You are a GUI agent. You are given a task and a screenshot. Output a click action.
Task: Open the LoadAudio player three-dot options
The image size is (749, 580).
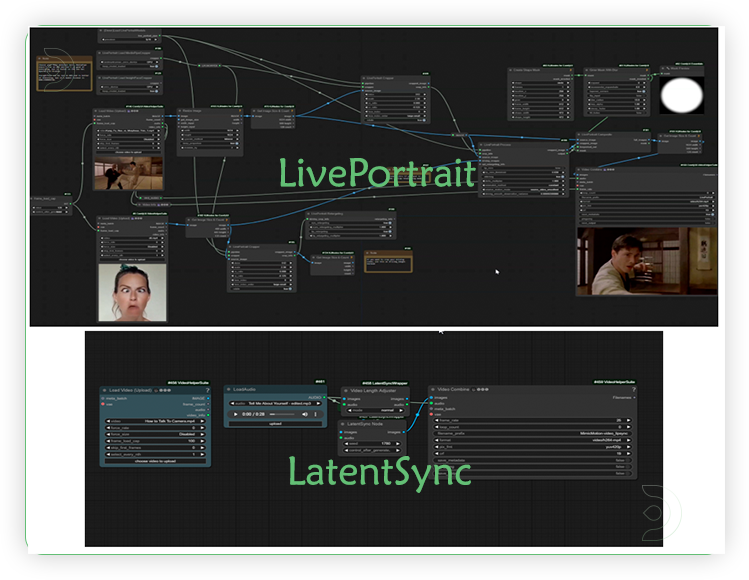316,414
